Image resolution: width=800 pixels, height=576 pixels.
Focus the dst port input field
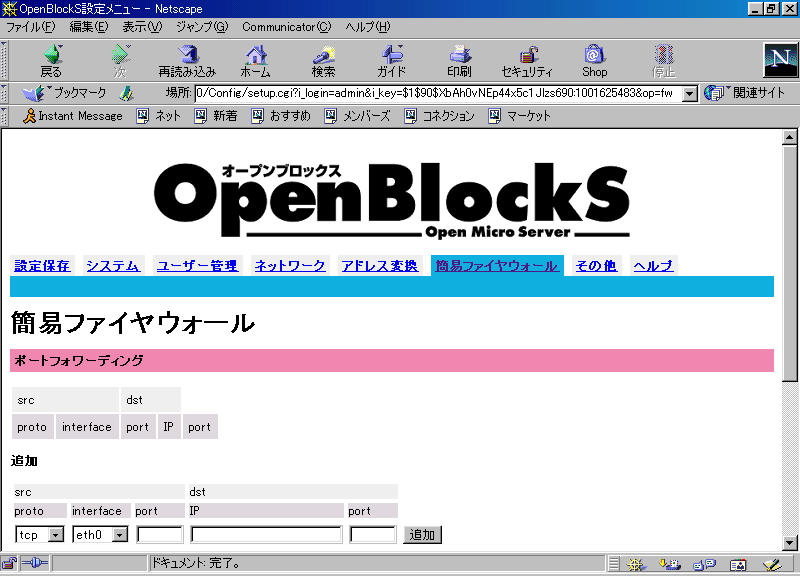click(x=372, y=535)
